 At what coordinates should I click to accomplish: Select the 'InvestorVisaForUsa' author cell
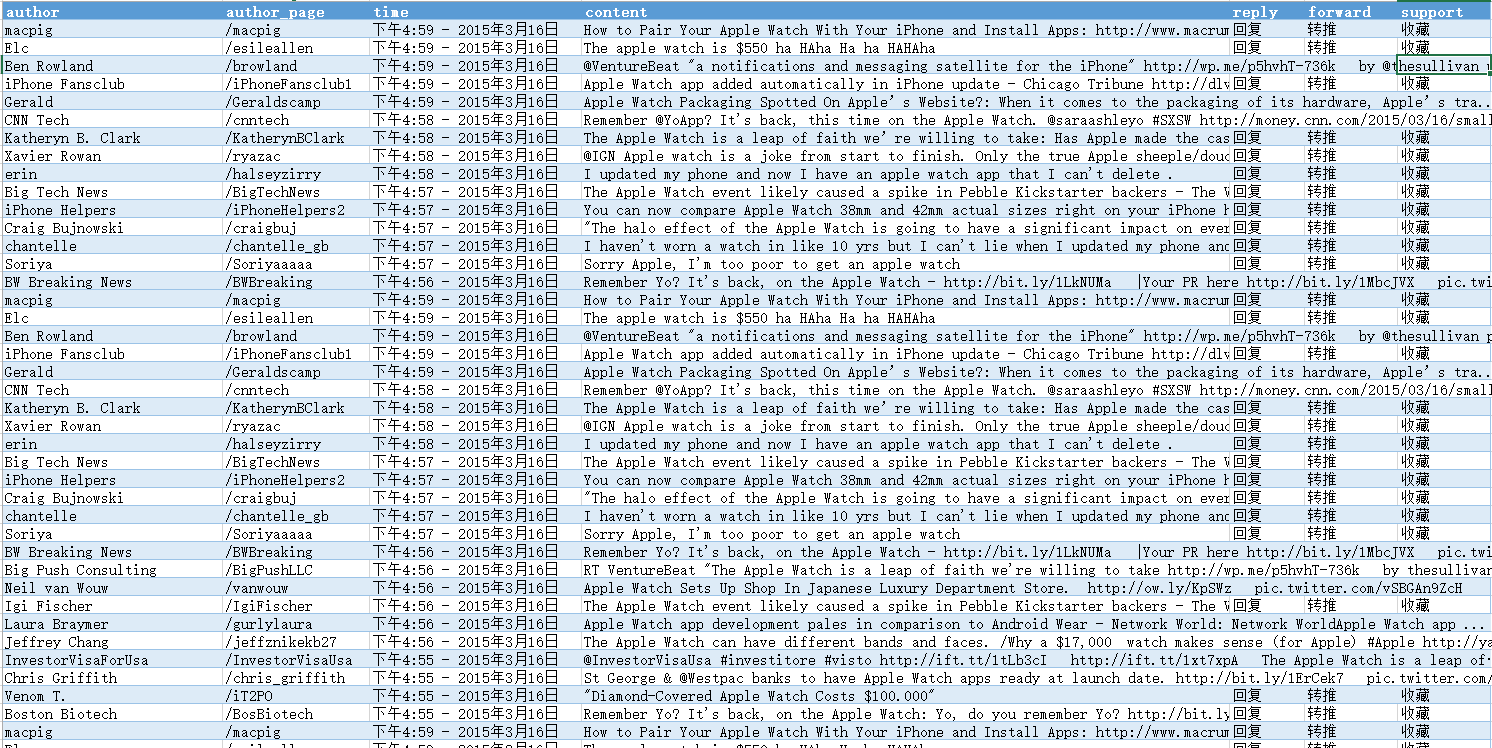113,660
